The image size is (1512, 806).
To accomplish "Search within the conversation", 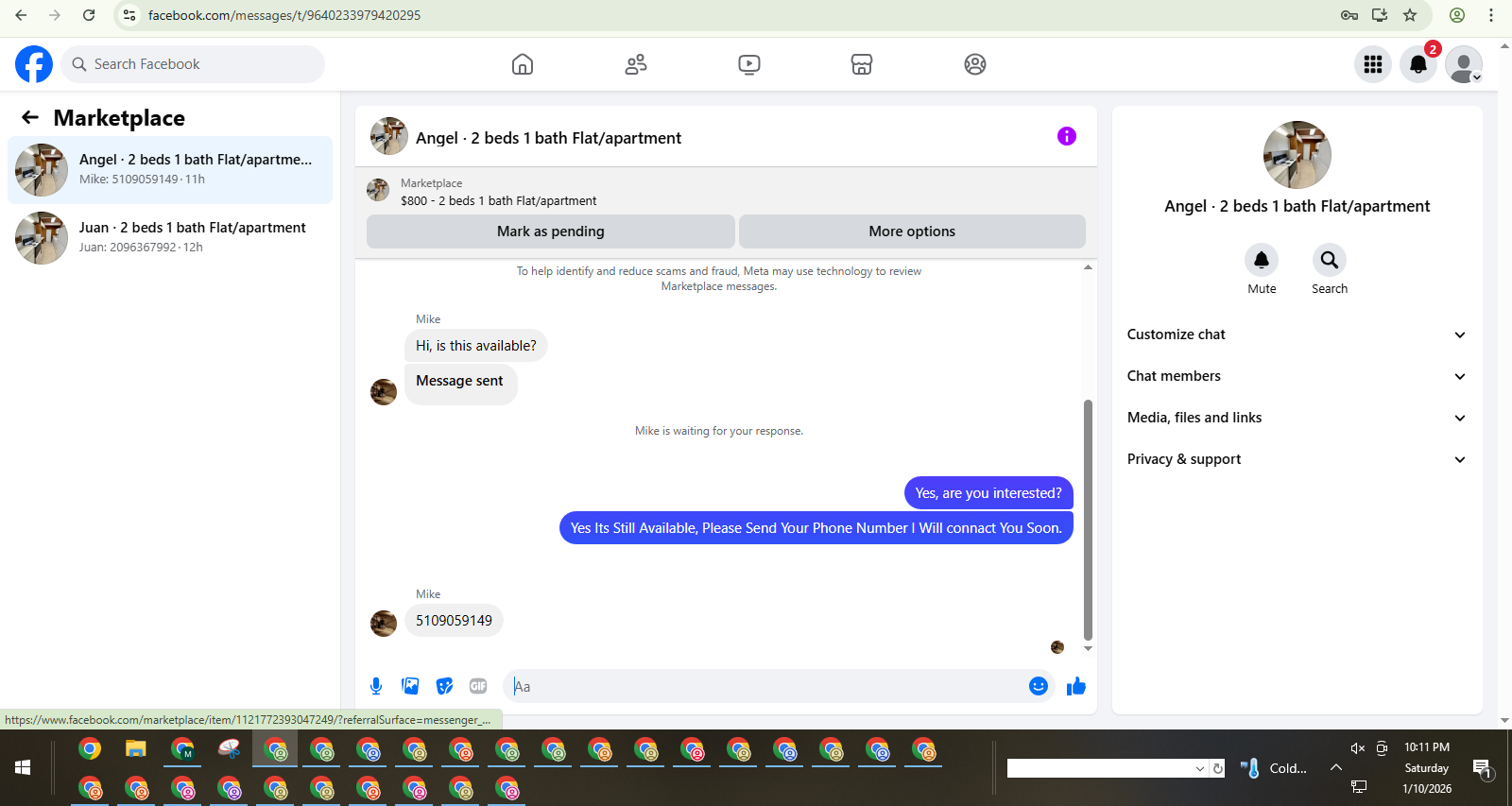I will click(x=1330, y=260).
